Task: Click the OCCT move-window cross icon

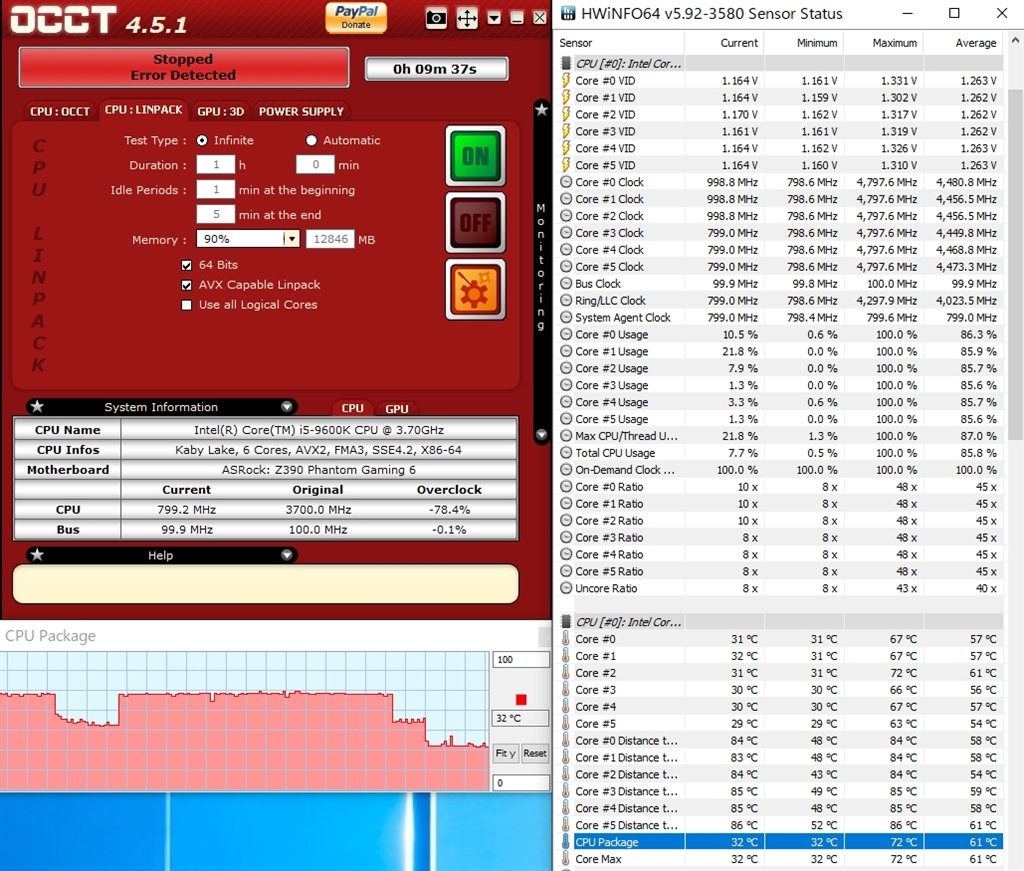Action: coord(467,18)
